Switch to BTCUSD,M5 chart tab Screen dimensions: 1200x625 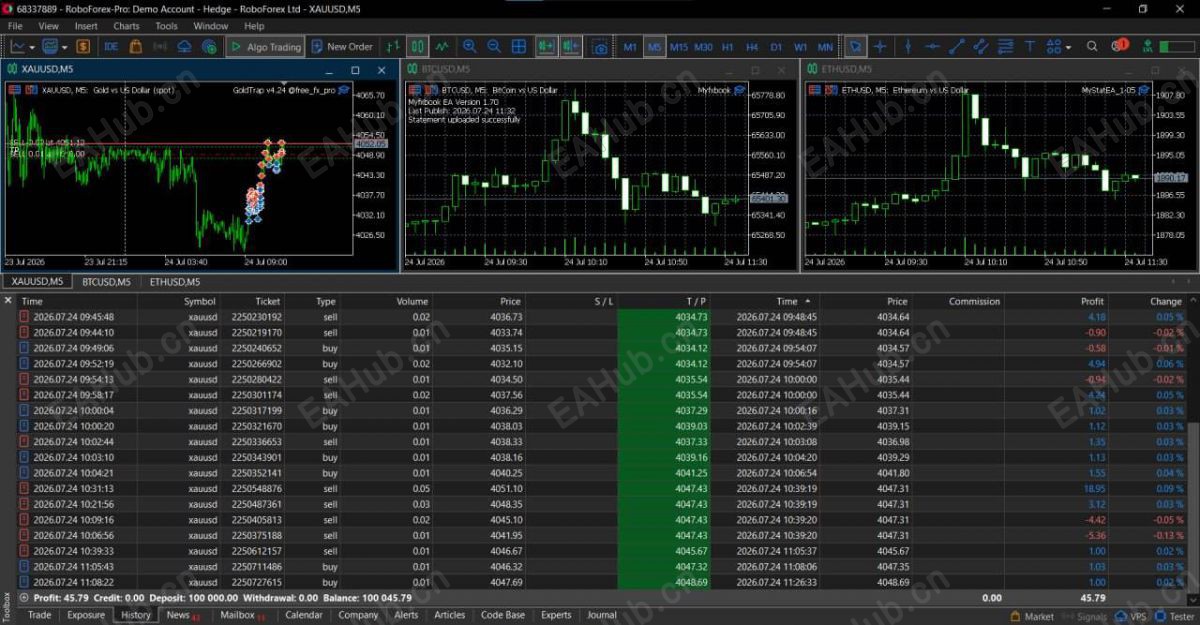tap(106, 282)
